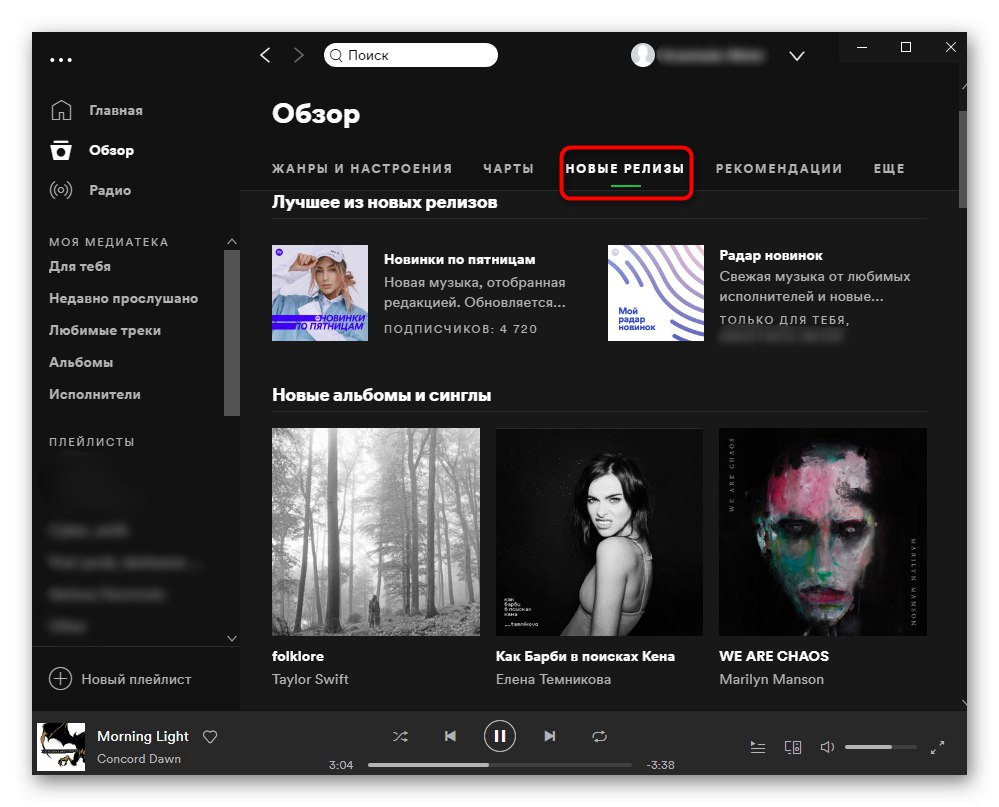Open Как Барби в поисках Кена cover
Image resolution: width=999 pixels, height=807 pixels.
pos(600,532)
